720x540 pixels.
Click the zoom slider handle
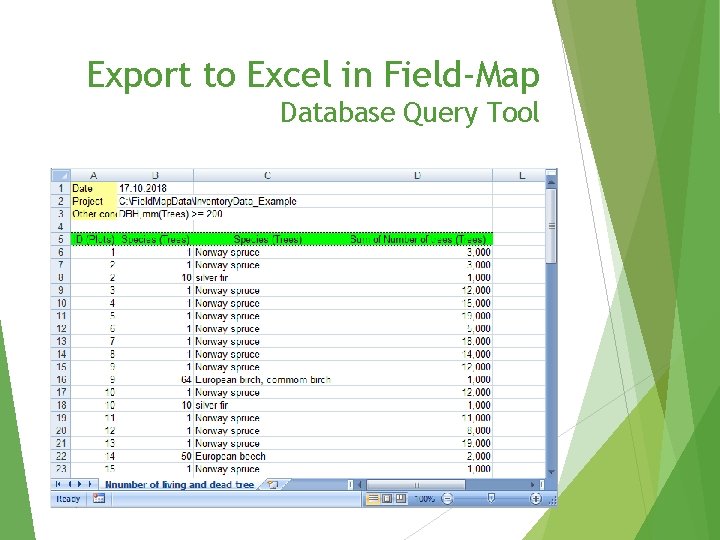[491, 499]
